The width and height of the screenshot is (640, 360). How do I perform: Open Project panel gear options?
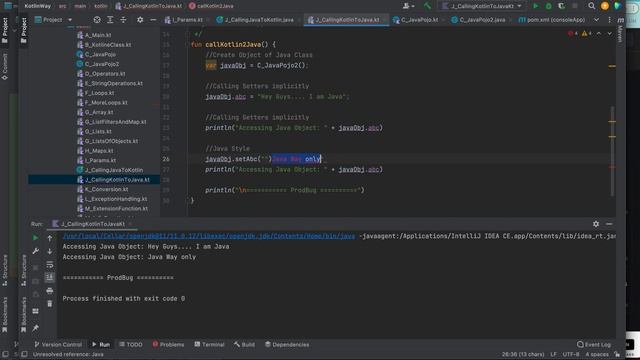tap(140, 20)
